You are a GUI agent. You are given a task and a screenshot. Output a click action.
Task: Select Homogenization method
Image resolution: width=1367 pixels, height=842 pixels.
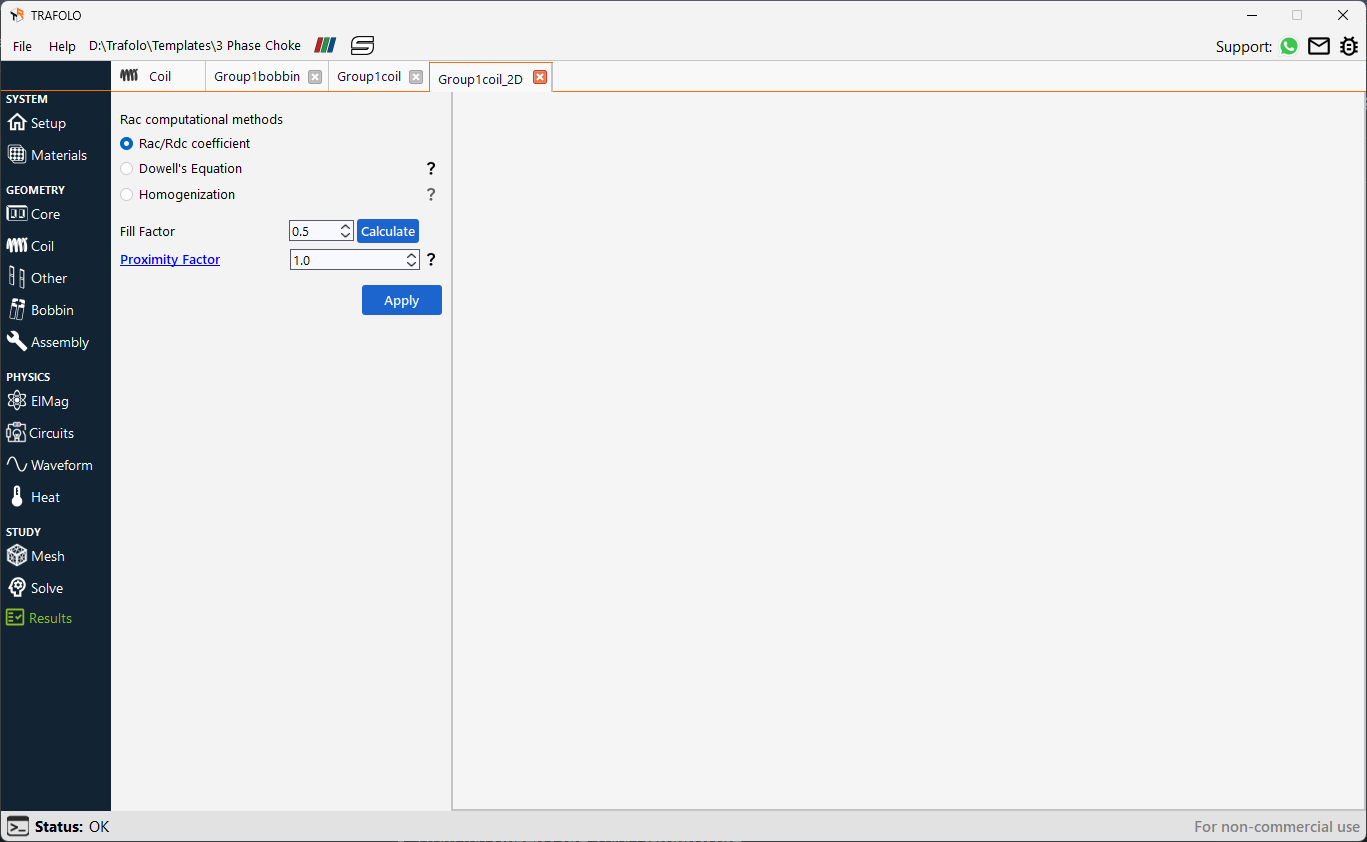click(126, 195)
